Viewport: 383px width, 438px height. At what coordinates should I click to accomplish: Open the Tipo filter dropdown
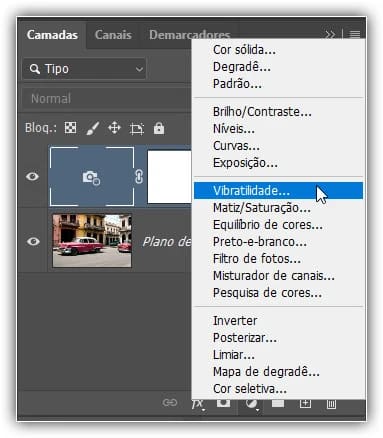[84, 69]
